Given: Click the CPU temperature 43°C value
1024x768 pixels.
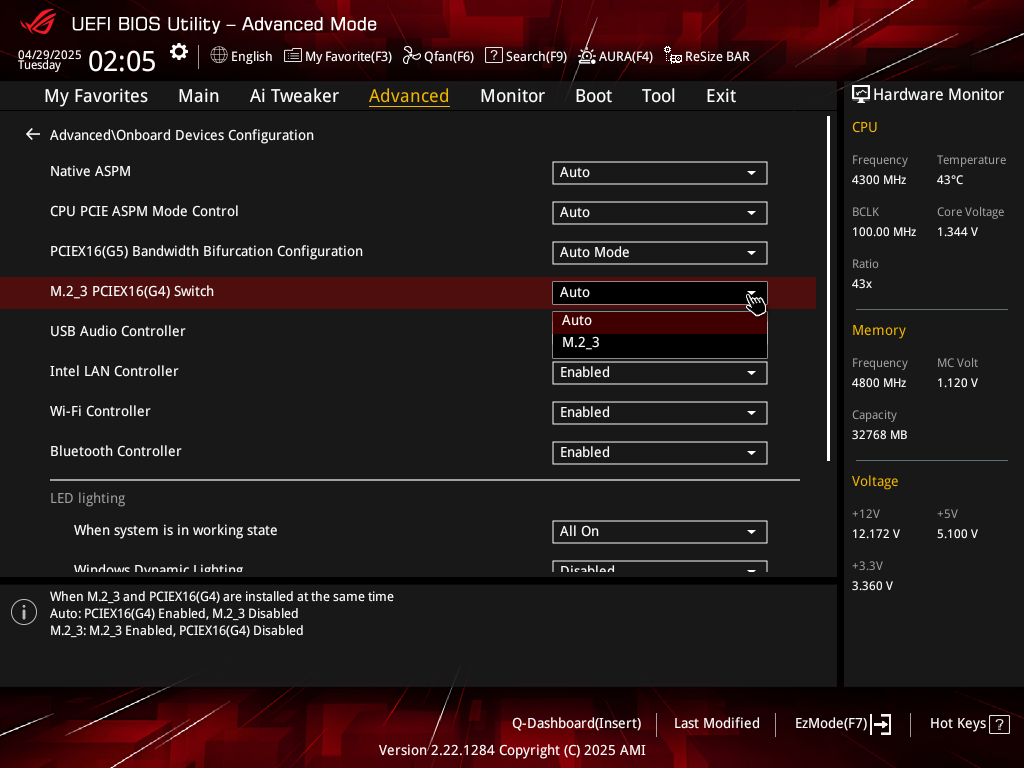Looking at the screenshot, I should 950,180.
